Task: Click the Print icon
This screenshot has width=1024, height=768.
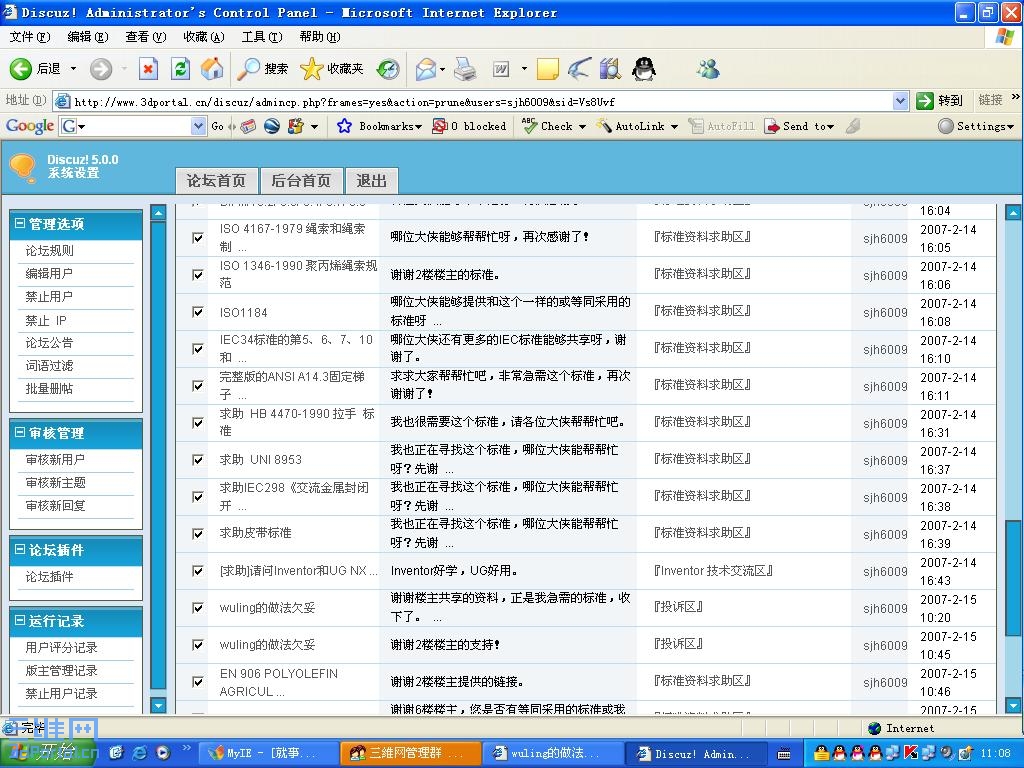Action: coord(465,69)
